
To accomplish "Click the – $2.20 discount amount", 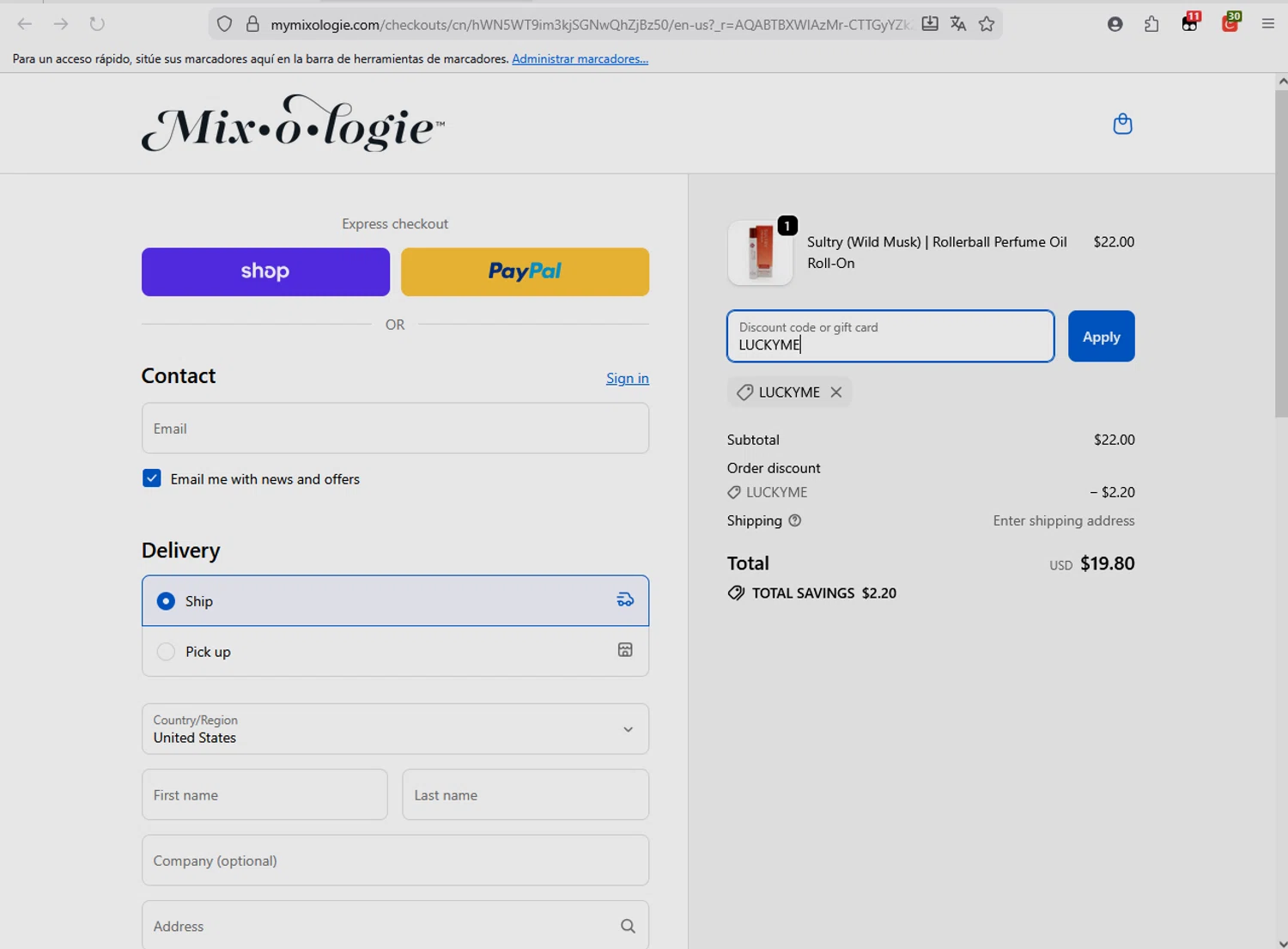I will click(x=1112, y=492).
